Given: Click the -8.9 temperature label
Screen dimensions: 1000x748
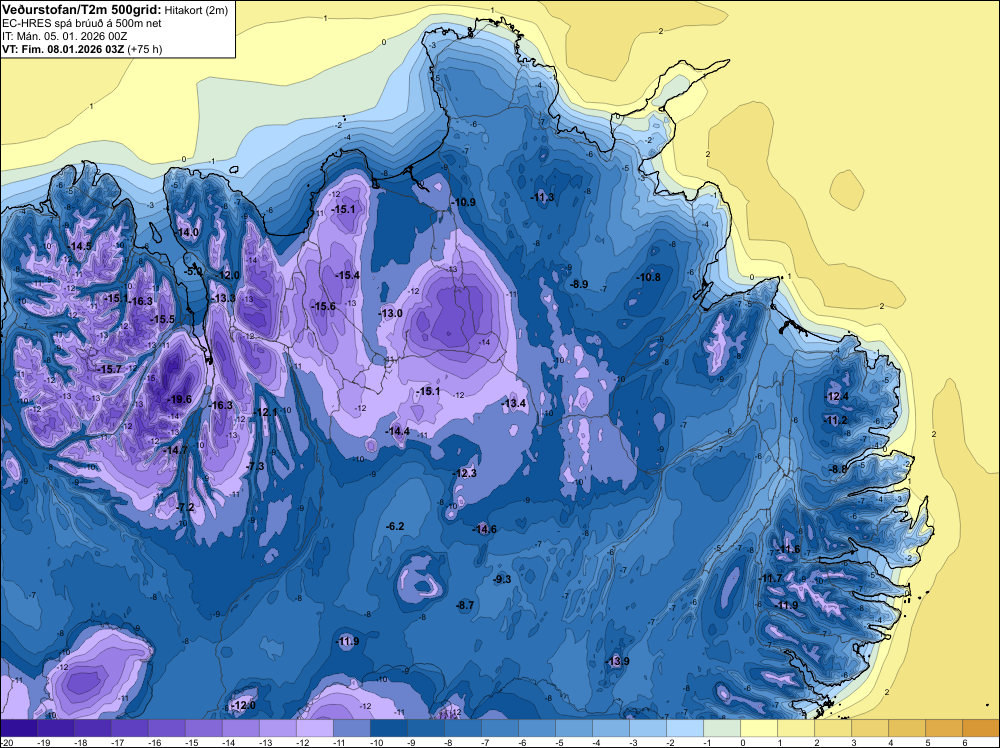Looking at the screenshot, I should click(x=578, y=284).
